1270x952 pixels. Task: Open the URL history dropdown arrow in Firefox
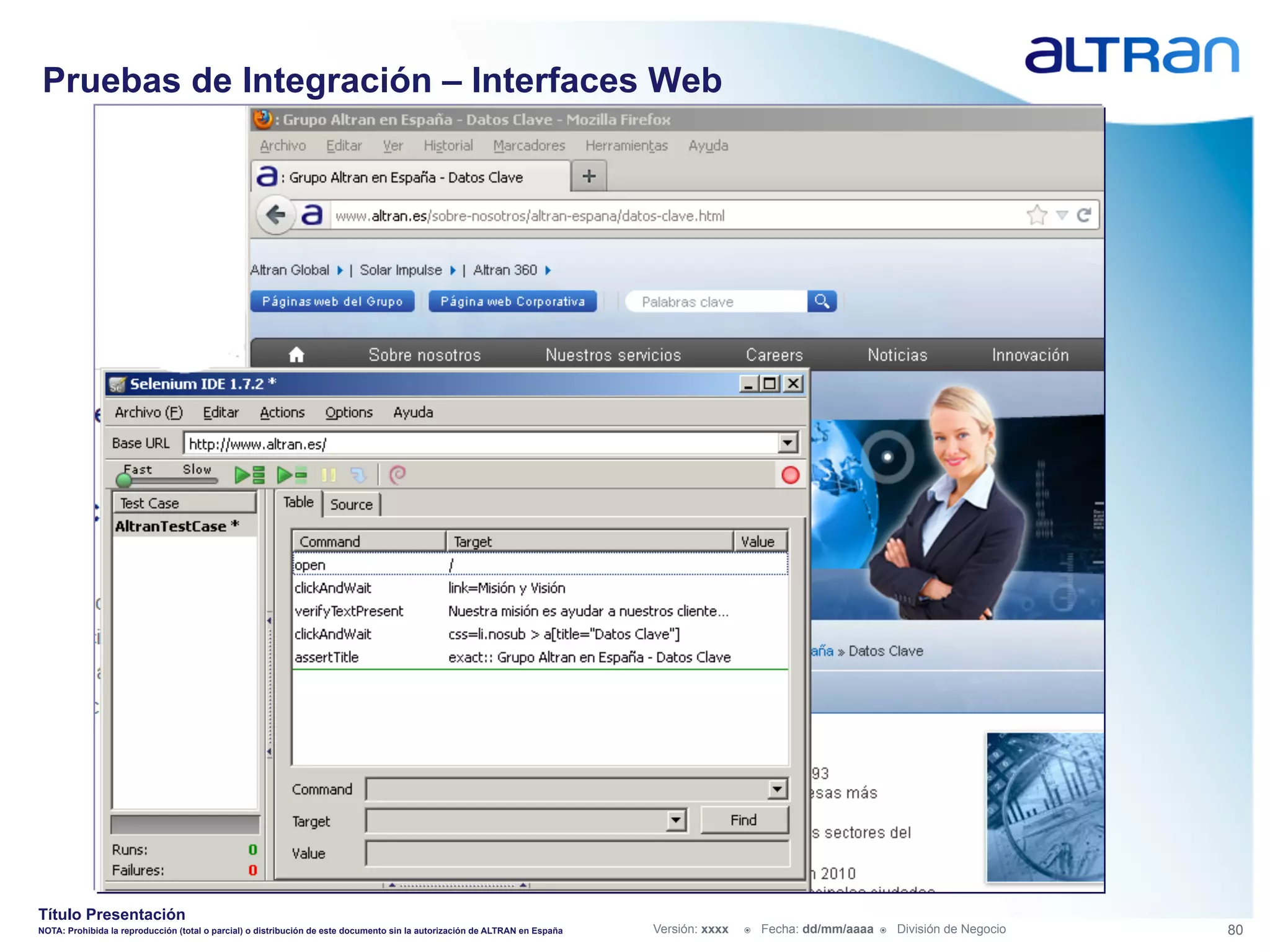click(1062, 215)
